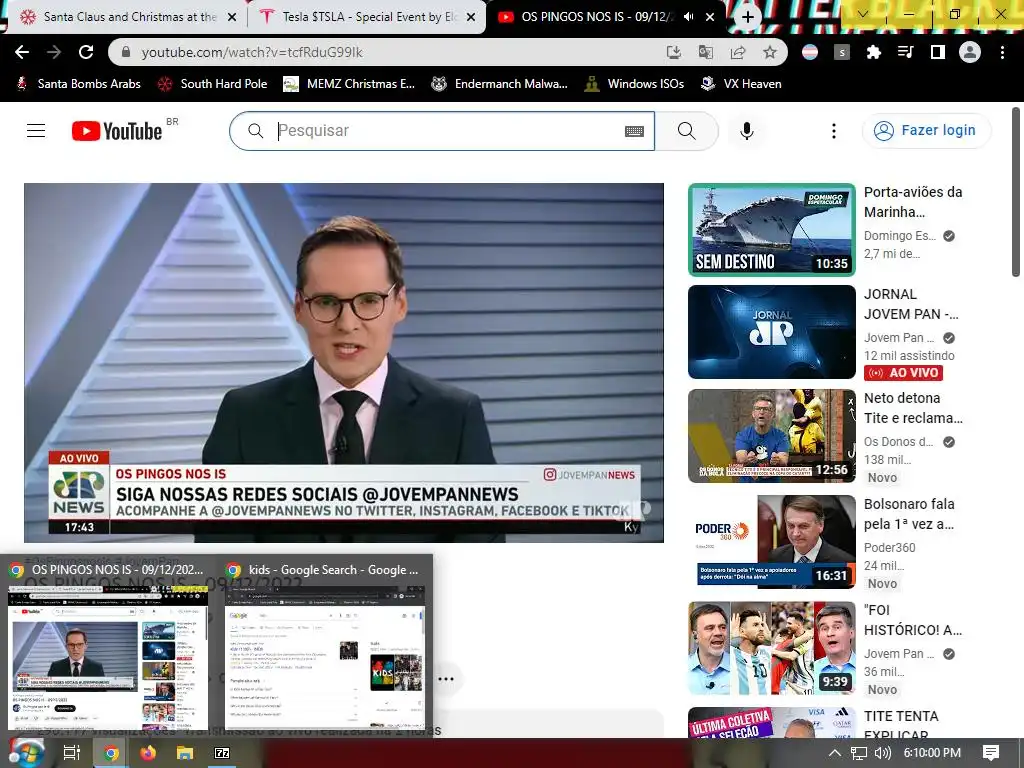The image size is (1024, 768).
Task: Show hidden system tray icons
Action: point(835,753)
